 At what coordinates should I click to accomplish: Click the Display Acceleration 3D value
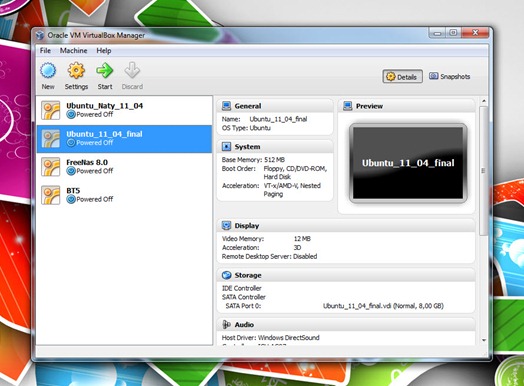pyautogui.click(x=297, y=248)
